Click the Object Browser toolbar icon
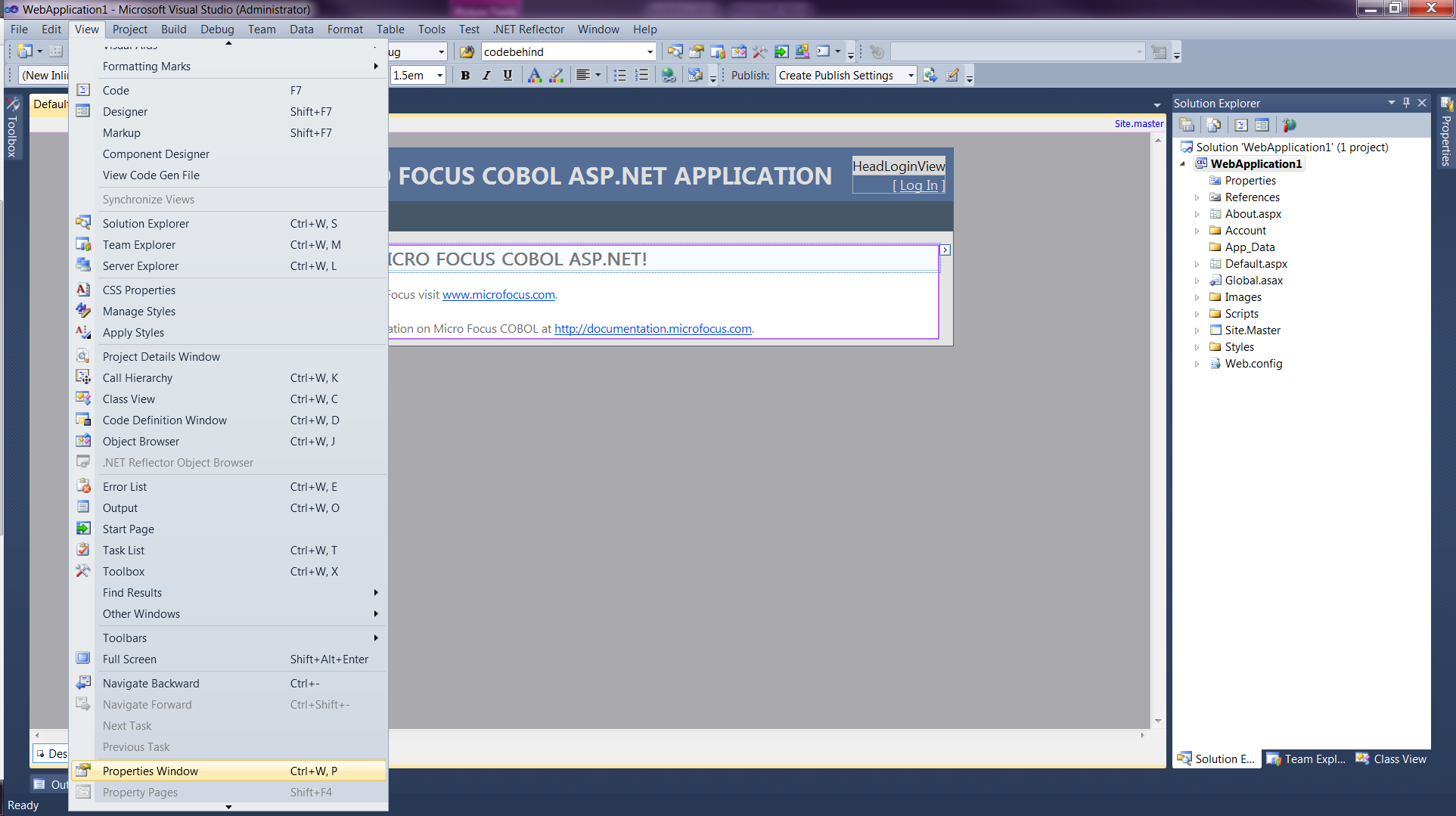Screen dimensions: 1456x816 pos(738,51)
